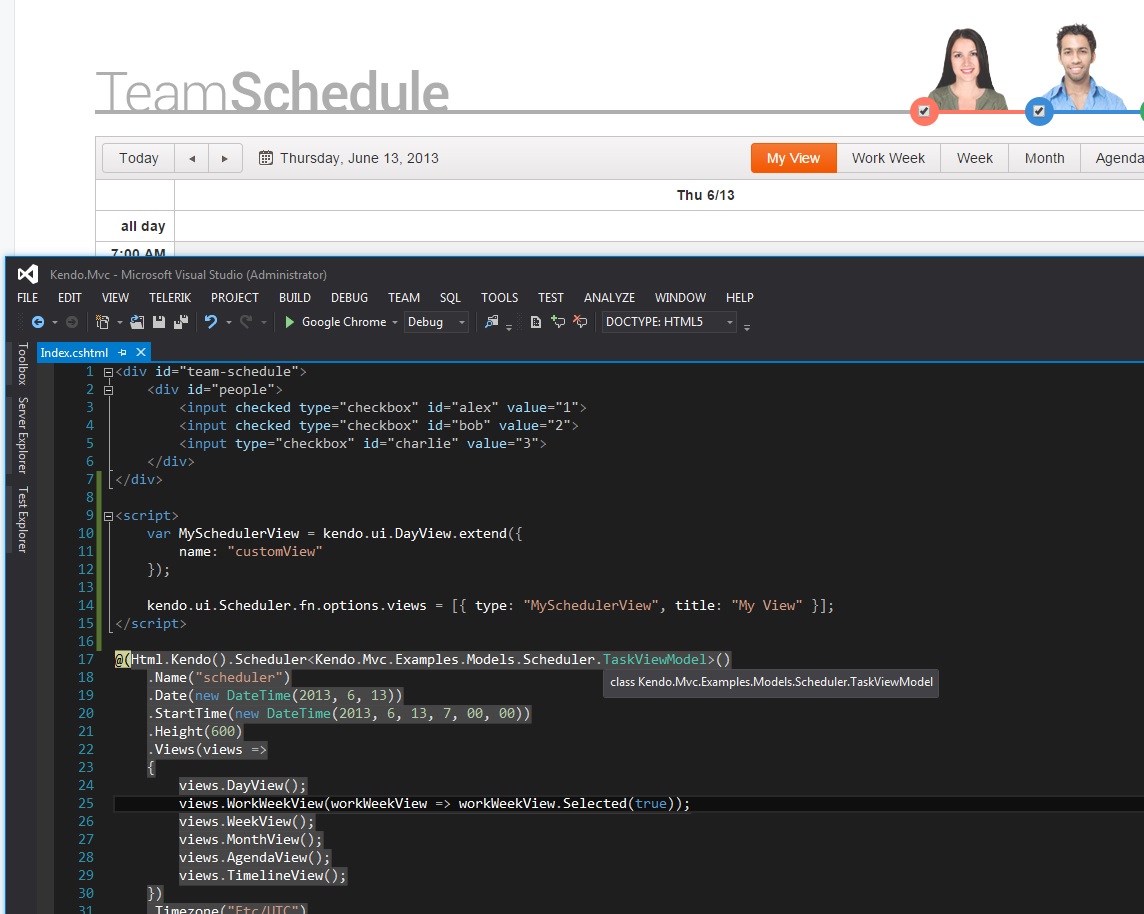
Task: Open the DEBUG menu
Action: coord(349,298)
